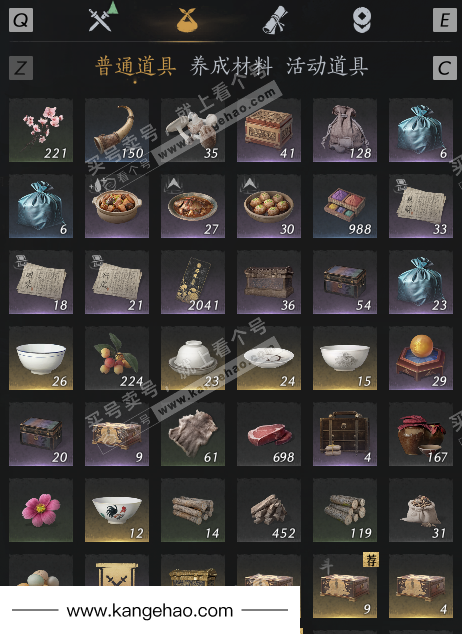Select the gold pouch inventory tab
This screenshot has width=462, height=634.
pyautogui.click(x=187, y=20)
